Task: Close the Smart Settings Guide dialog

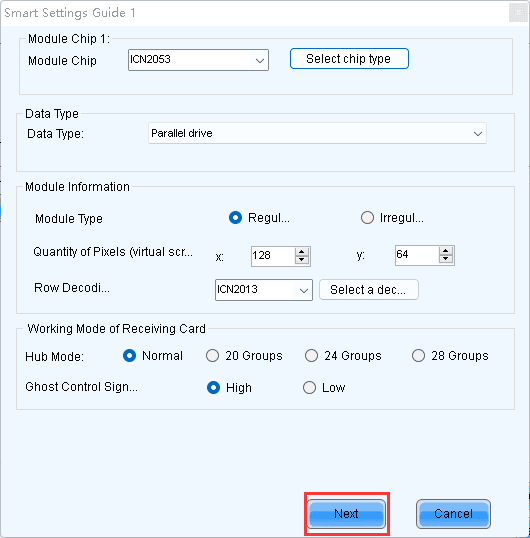Action: coord(518,13)
